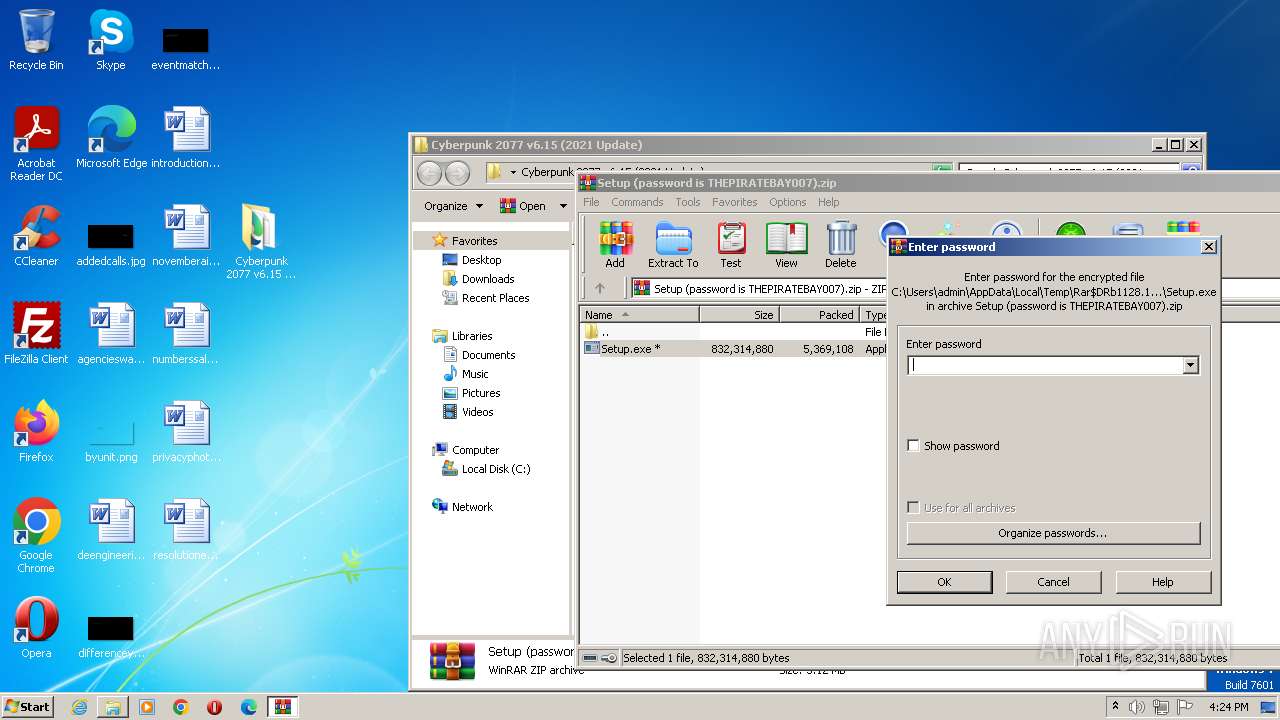Select the Firefox desktop shortcut
The height and width of the screenshot is (720, 1280).
[36, 432]
